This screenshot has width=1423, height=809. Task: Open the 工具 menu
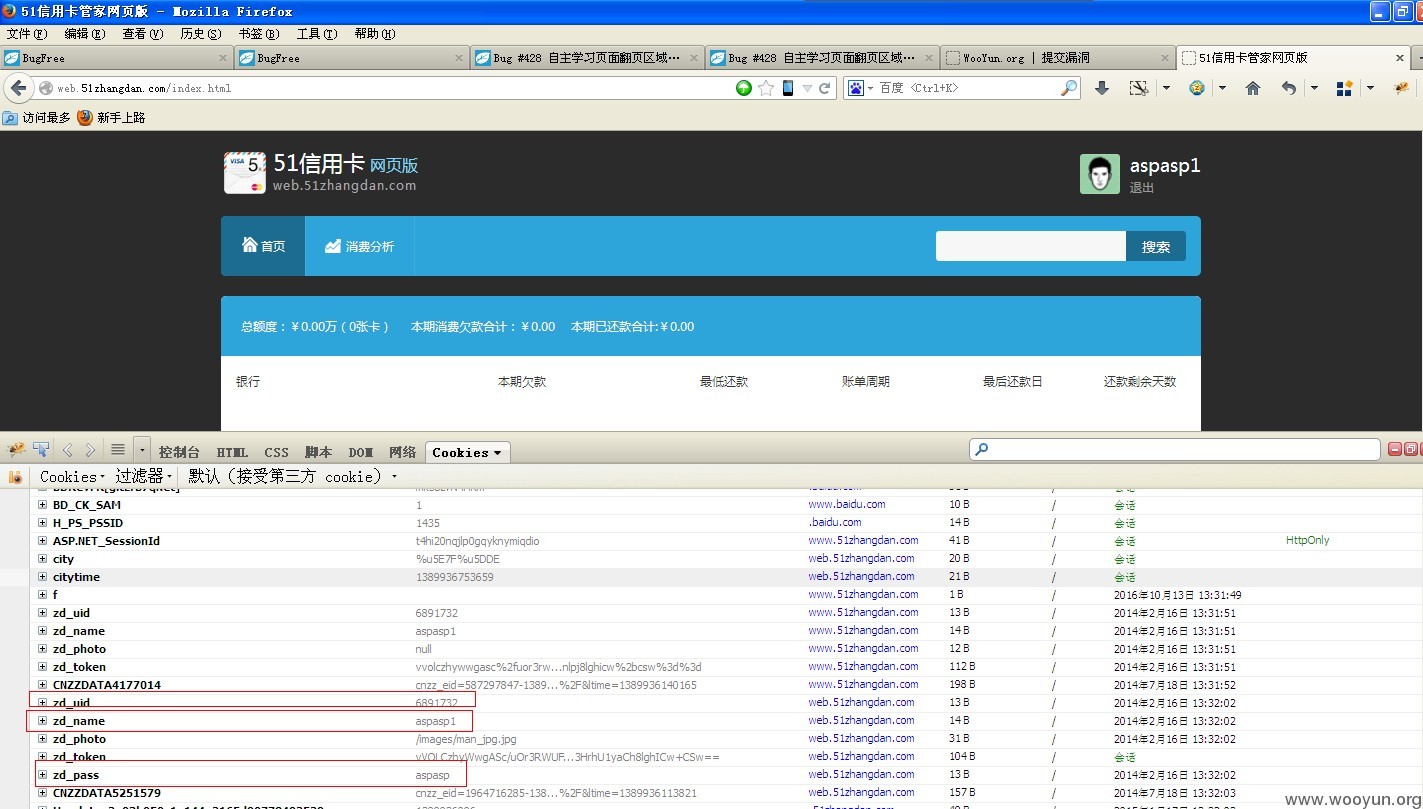[x=317, y=34]
